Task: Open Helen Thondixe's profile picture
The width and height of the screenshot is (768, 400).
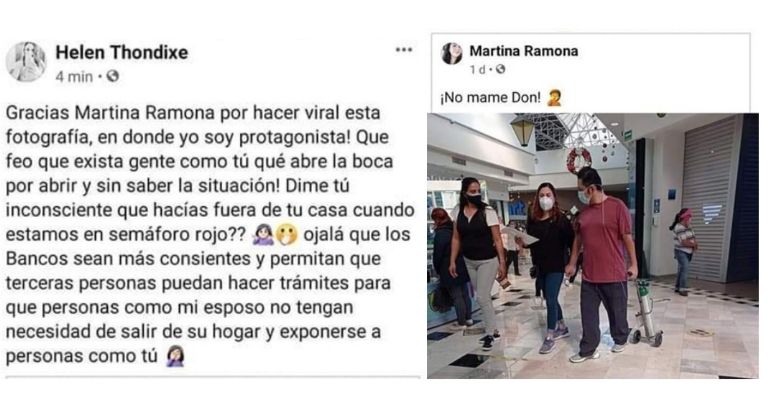Action: [25, 62]
